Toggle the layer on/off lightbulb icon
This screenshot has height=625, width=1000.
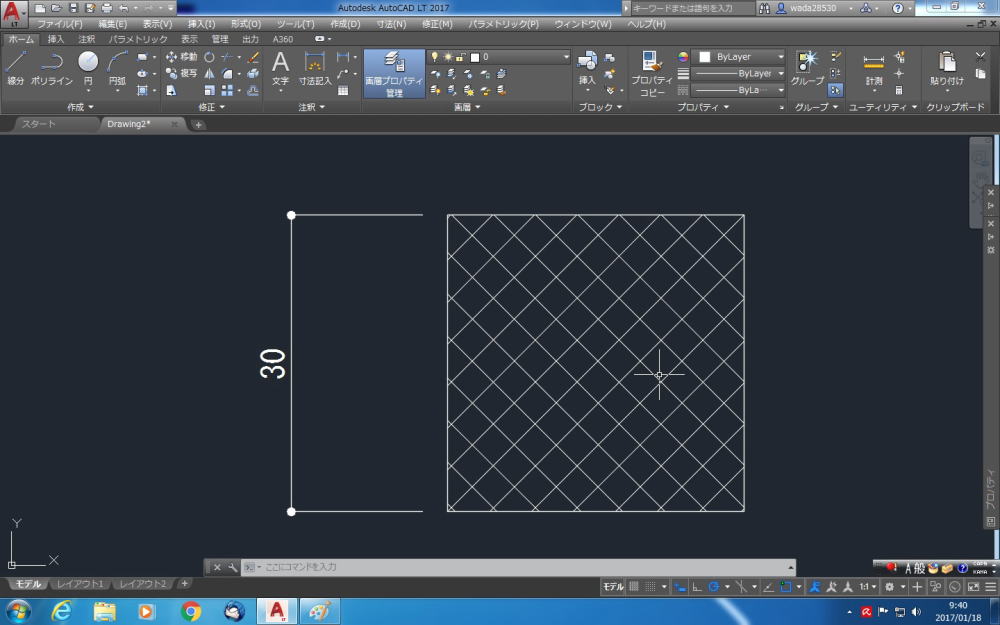click(x=434, y=57)
